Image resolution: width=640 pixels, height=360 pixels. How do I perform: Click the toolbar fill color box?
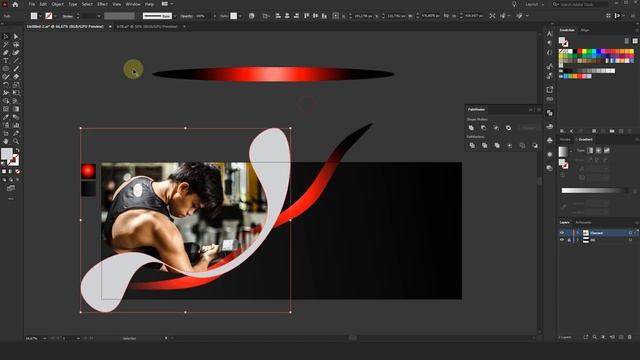(7, 153)
